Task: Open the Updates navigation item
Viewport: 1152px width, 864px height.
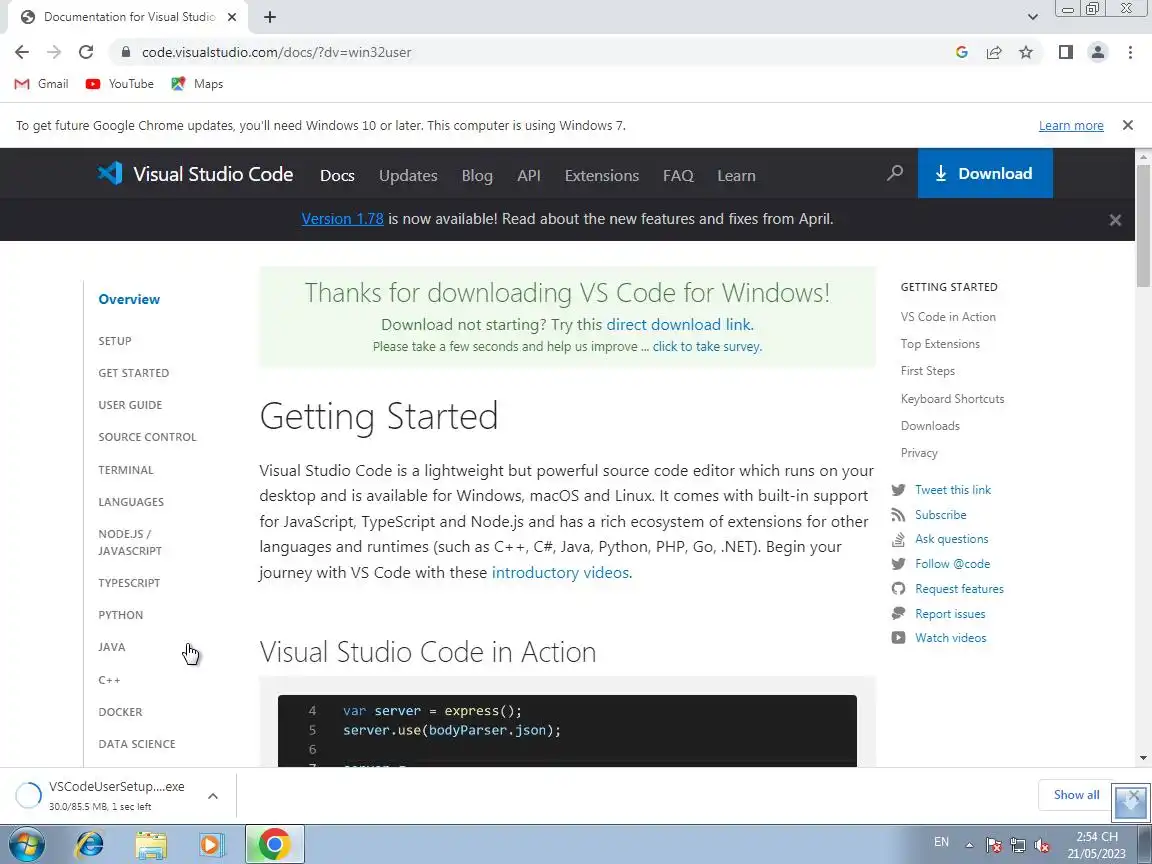Action: 408,176
